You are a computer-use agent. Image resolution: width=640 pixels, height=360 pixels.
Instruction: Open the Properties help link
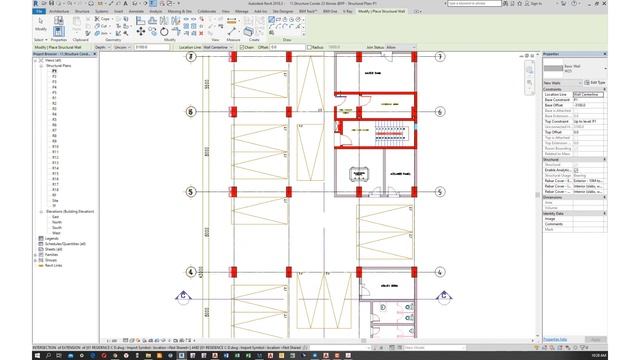point(555,340)
